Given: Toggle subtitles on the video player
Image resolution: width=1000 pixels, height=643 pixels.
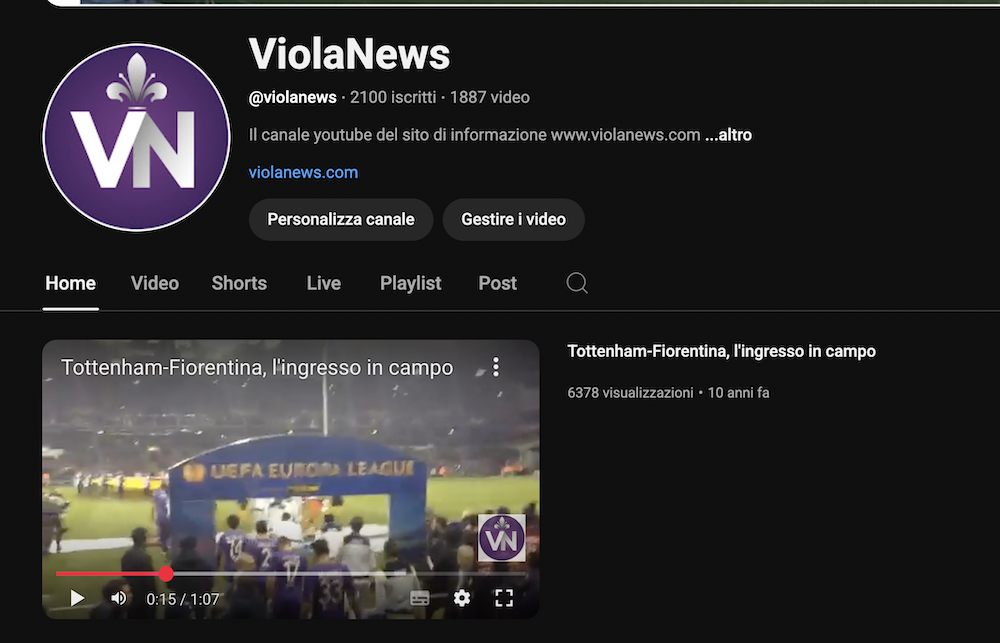Looking at the screenshot, I should tap(420, 598).
